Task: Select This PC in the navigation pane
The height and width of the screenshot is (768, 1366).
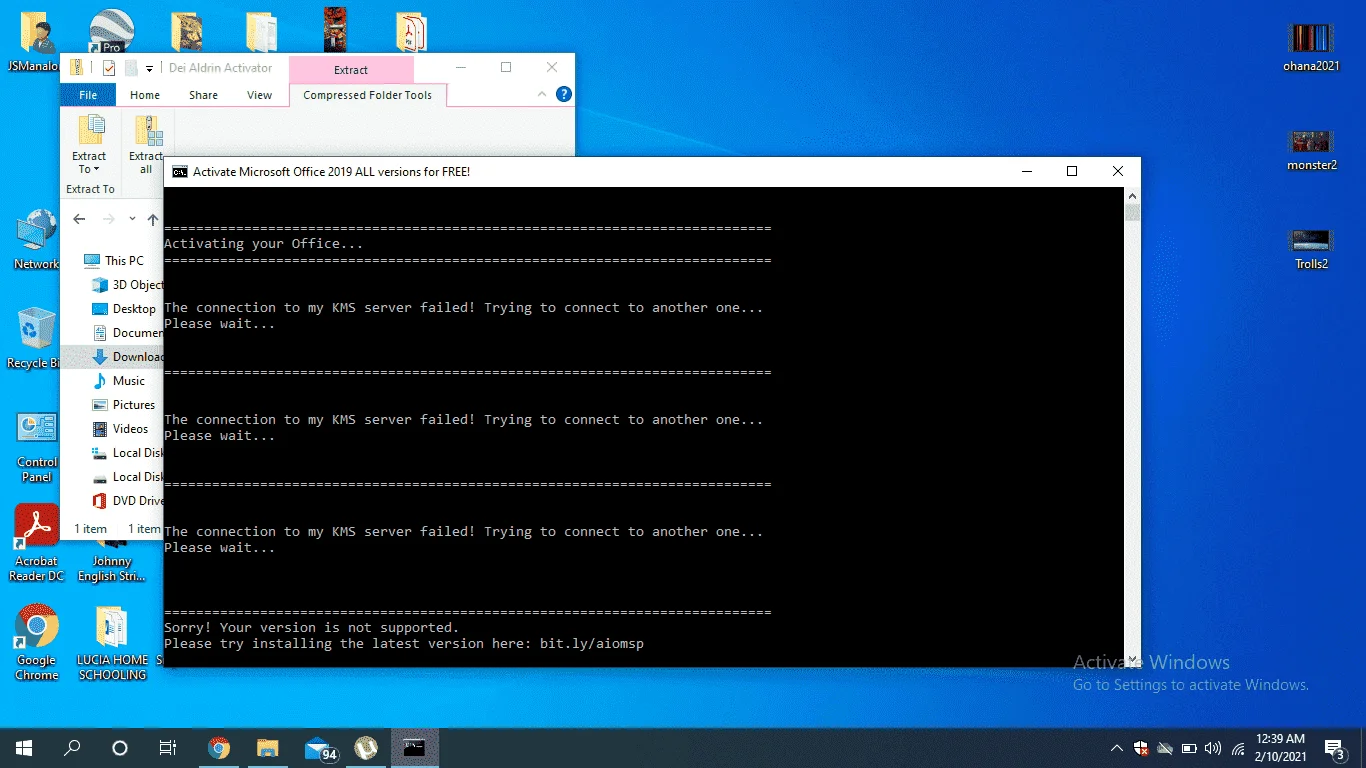Action: click(113, 260)
